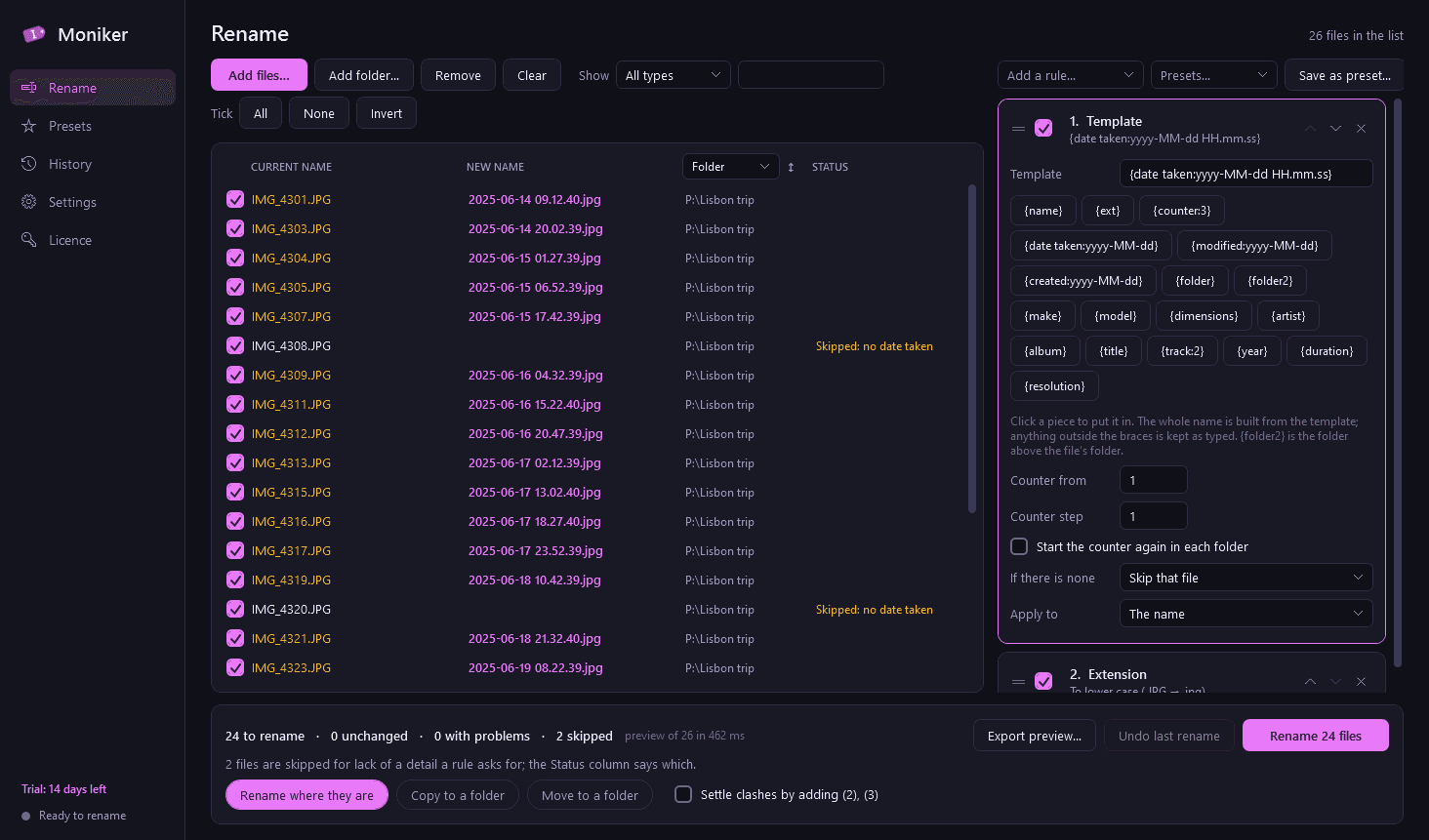Open History via the clock icon in the sidebar
Screen dimensions: 1429x840
(29, 164)
